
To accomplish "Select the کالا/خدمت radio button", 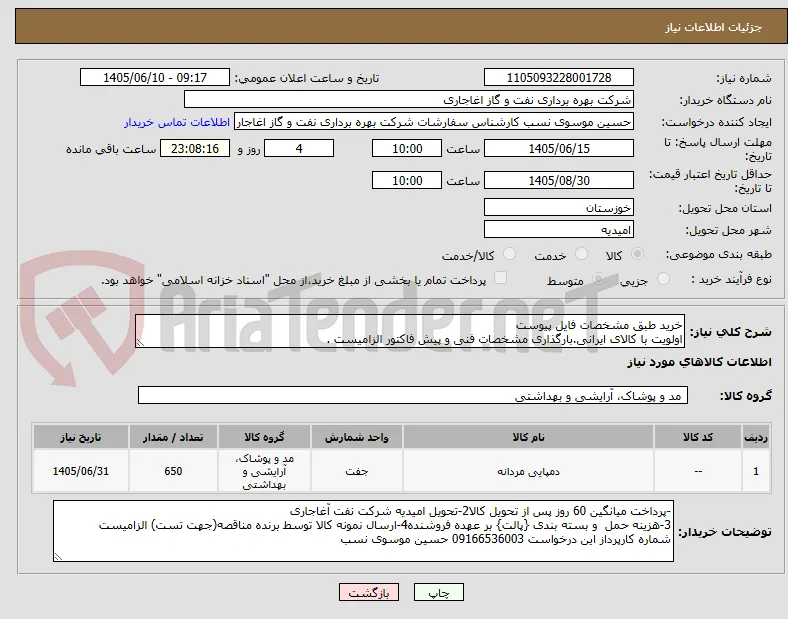I will 509,254.
